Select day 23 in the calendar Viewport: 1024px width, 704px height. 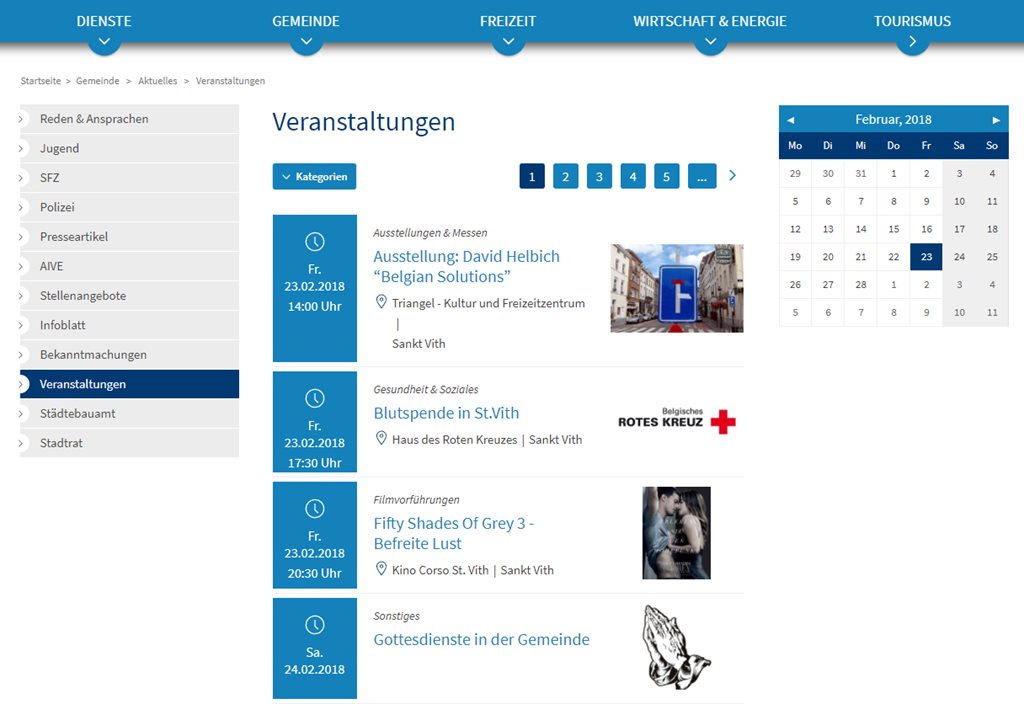point(926,257)
